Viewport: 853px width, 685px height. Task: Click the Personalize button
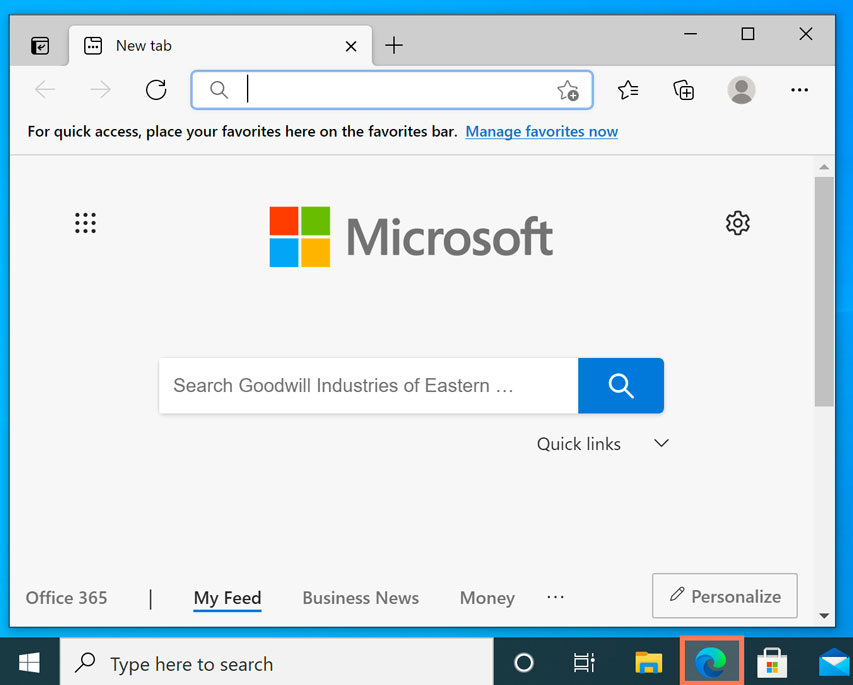pos(724,595)
